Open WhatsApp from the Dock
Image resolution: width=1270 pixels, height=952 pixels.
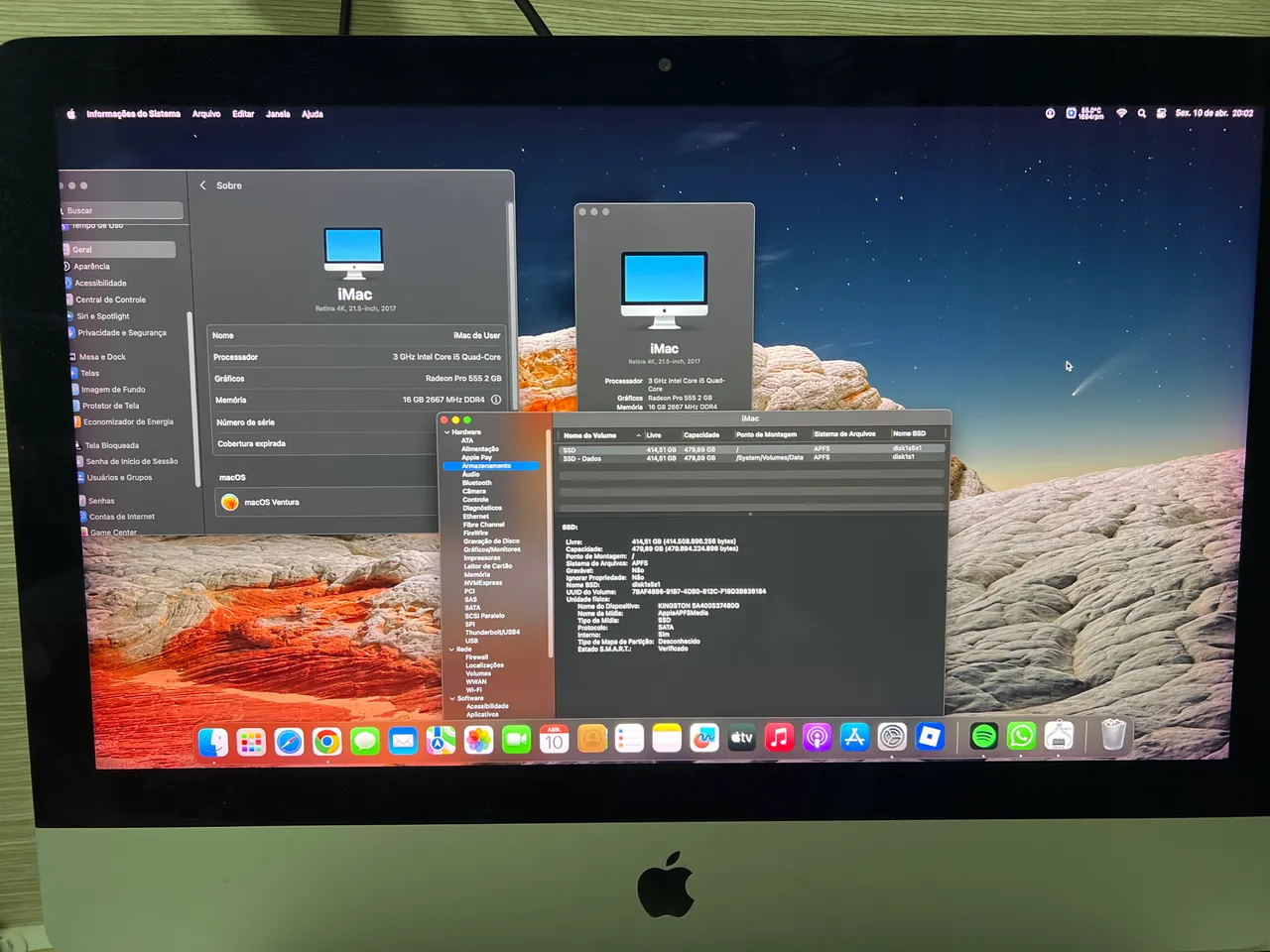pyautogui.click(x=1021, y=735)
